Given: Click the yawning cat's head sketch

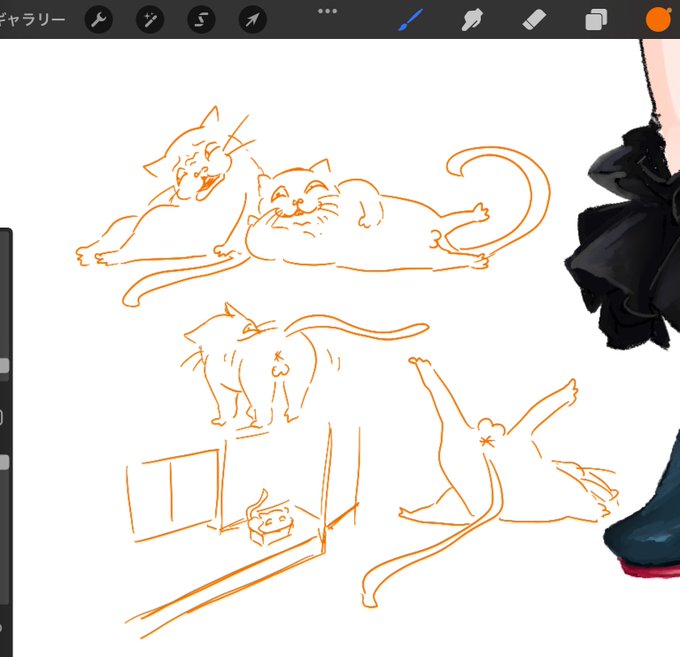Looking at the screenshot, I should 195,163.
